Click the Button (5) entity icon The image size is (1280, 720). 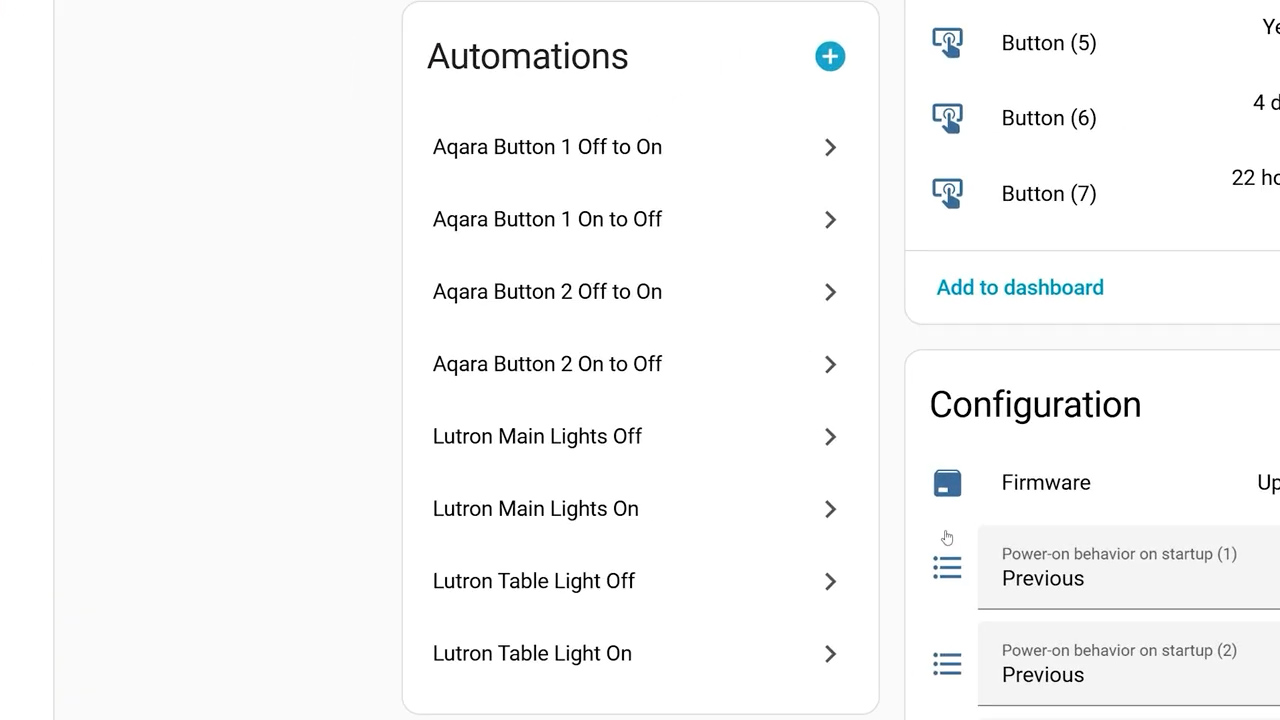947,43
